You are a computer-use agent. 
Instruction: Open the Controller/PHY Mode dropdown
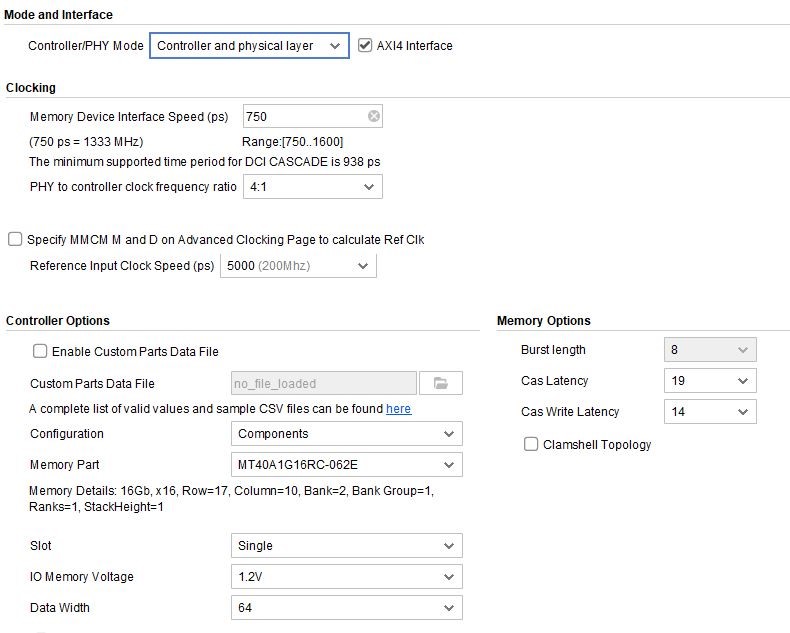click(249, 46)
